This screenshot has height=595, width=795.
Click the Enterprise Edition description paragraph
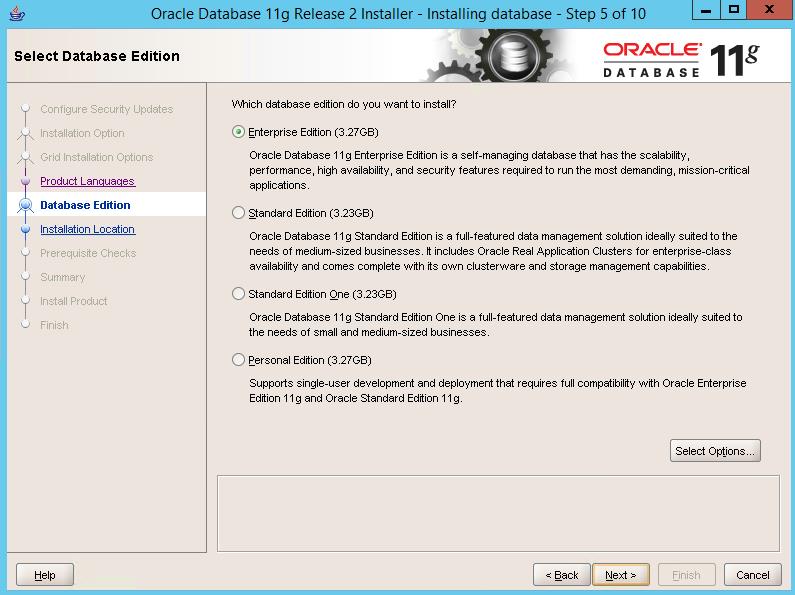(x=499, y=170)
